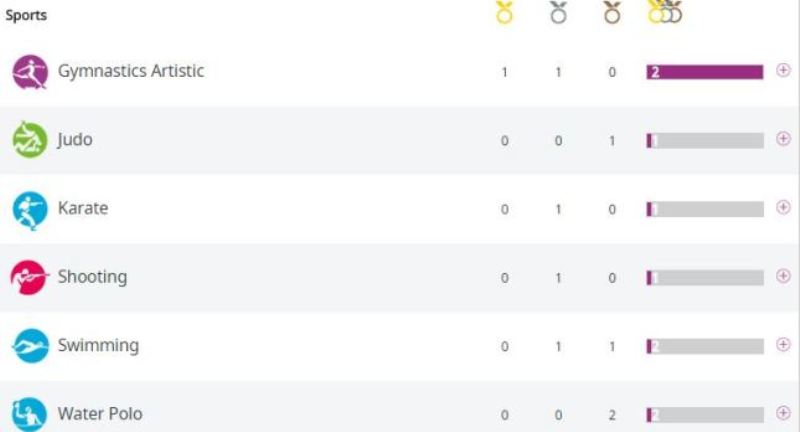800x432 pixels.
Task: Click the red Shooting sport icon
Action: 30,277
